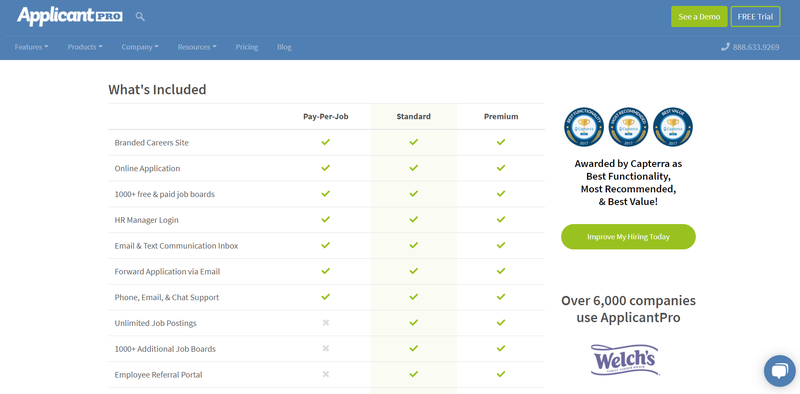Expand the Products dropdown menu
The image size is (800, 394).
pyautogui.click(x=85, y=47)
